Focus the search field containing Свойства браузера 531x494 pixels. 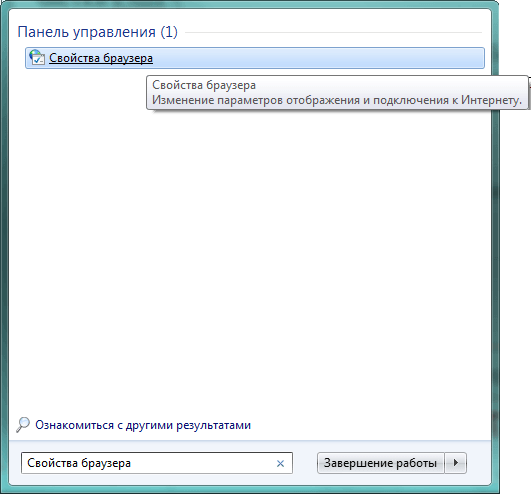157,463
